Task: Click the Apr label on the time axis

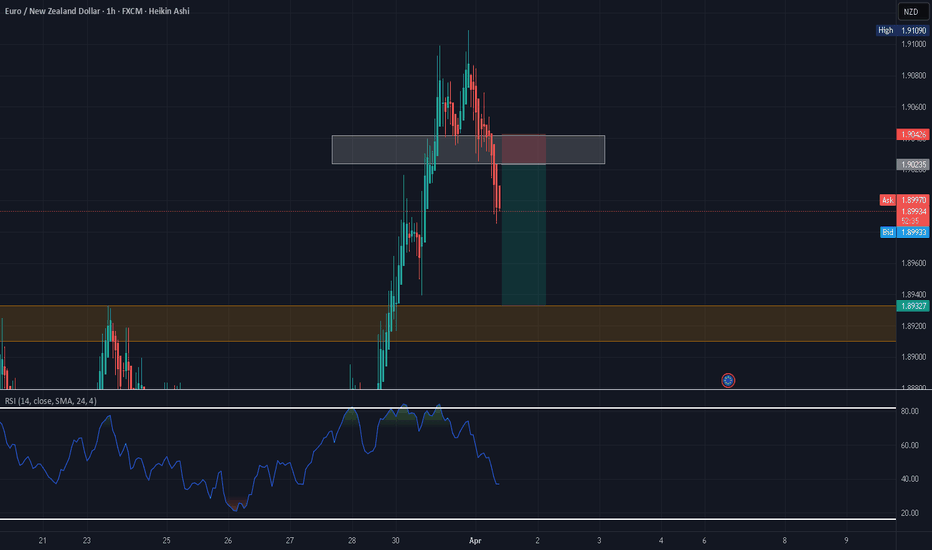Action: [x=475, y=540]
